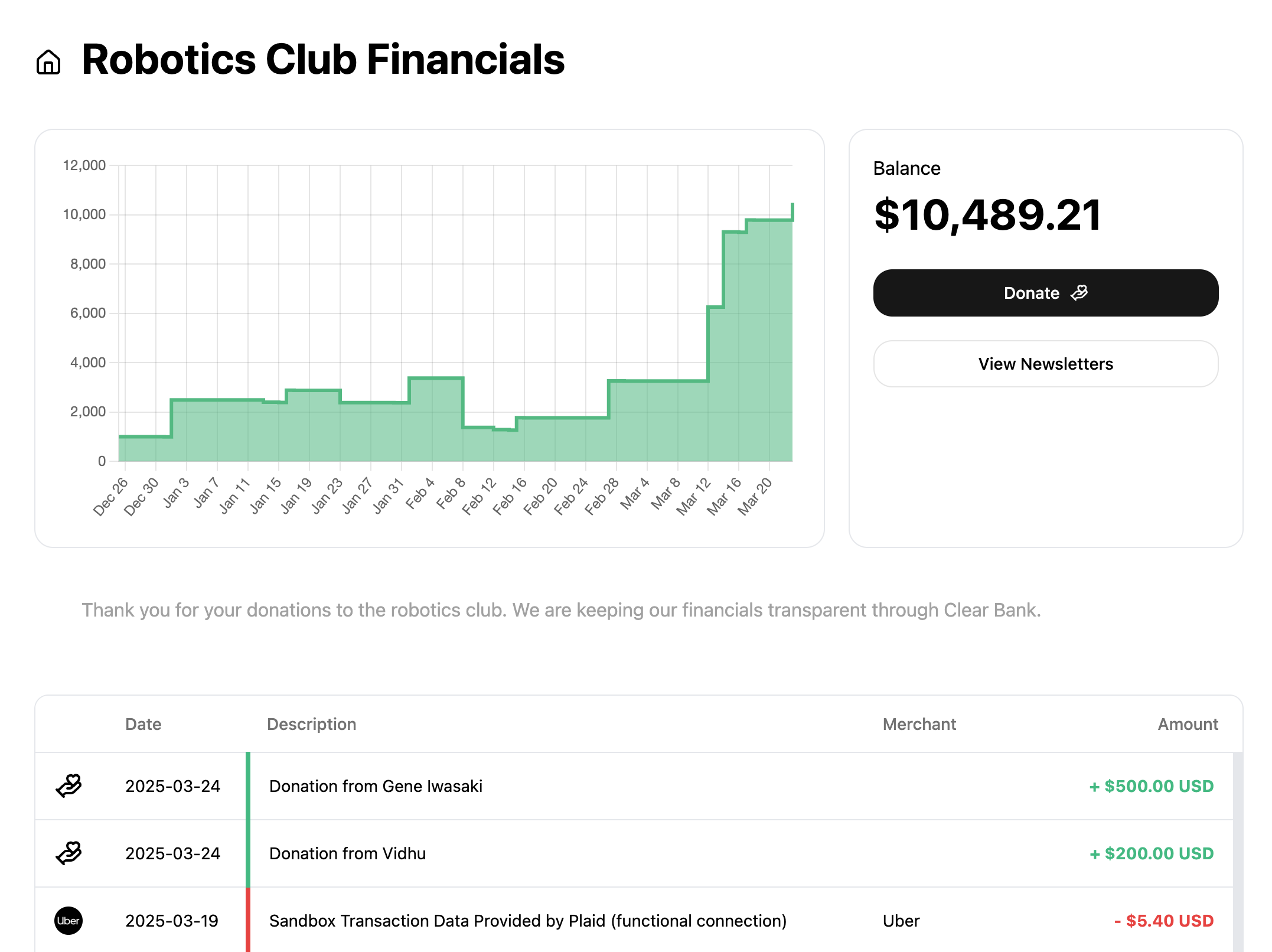1272x952 pixels.
Task: Select the Uber Sandbox Transaction row
Action: pos(634,920)
